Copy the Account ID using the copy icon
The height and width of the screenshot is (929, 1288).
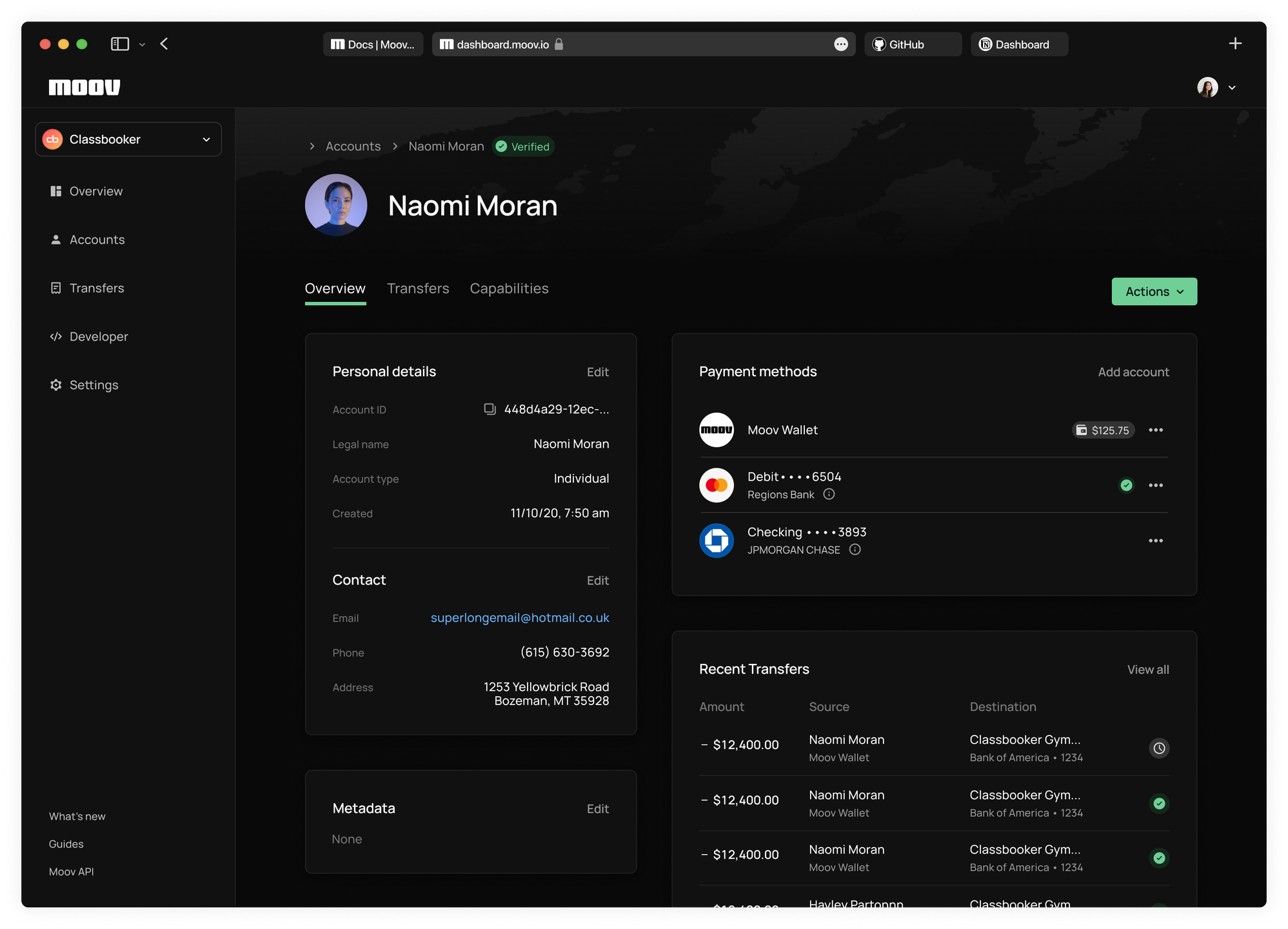(x=490, y=409)
